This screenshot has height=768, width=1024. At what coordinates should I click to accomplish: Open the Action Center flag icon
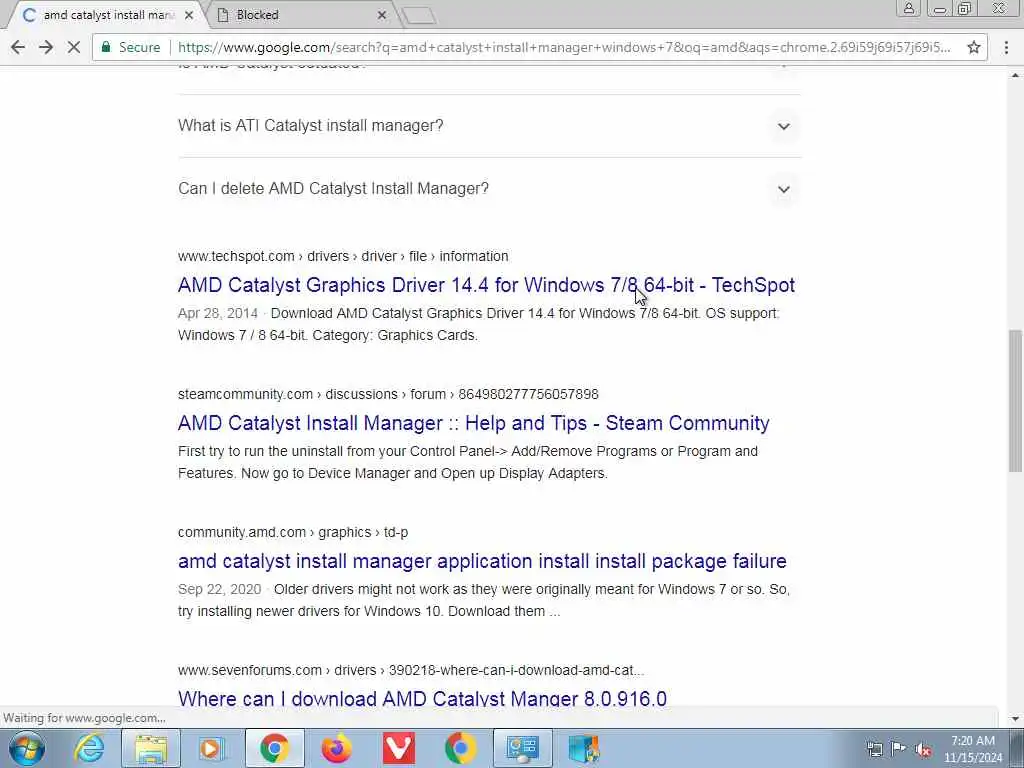coord(899,749)
